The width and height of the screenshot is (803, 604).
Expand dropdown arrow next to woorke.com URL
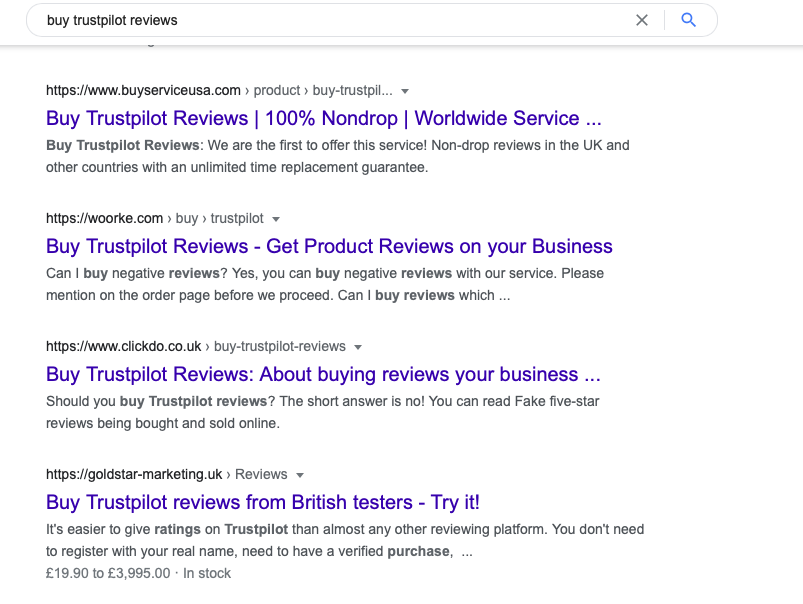point(276,219)
